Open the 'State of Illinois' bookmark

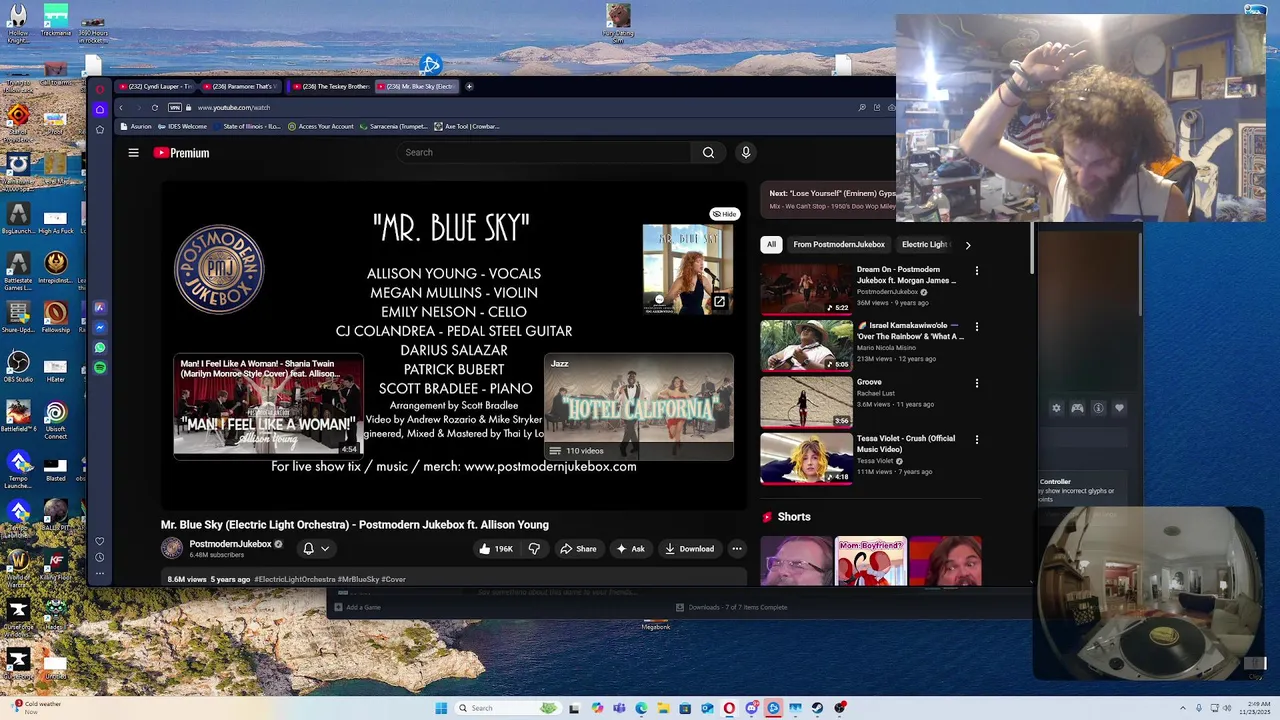[x=246, y=126]
